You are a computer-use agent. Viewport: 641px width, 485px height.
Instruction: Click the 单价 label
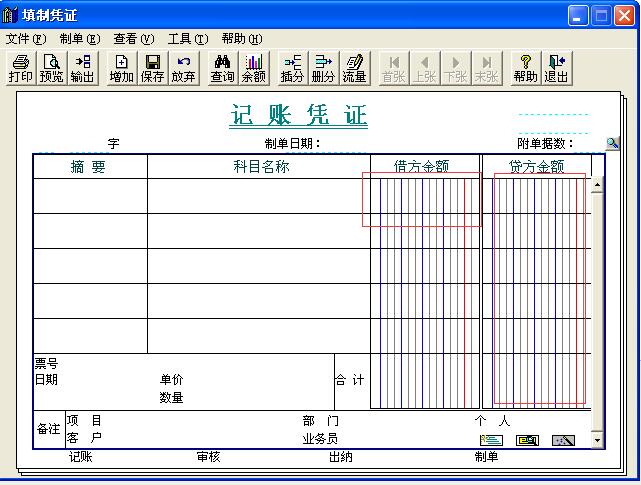171,379
